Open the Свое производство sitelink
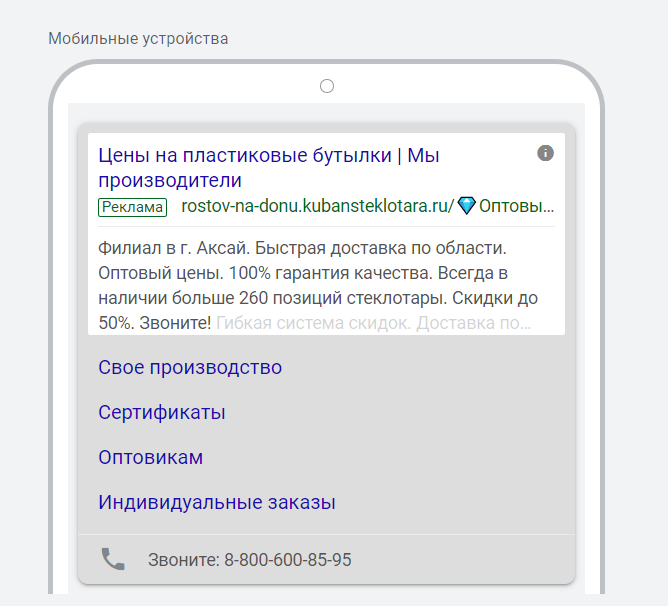 coord(190,367)
